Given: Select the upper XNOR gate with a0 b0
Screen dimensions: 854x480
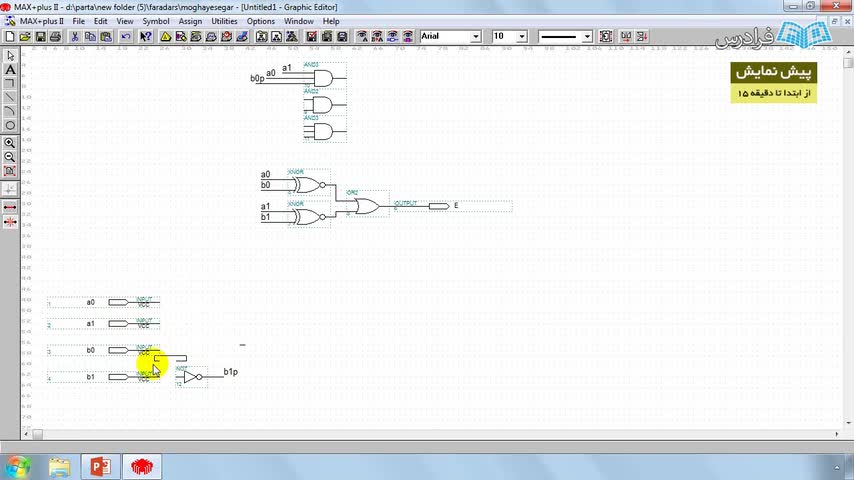Looking at the screenshot, I should [309, 185].
